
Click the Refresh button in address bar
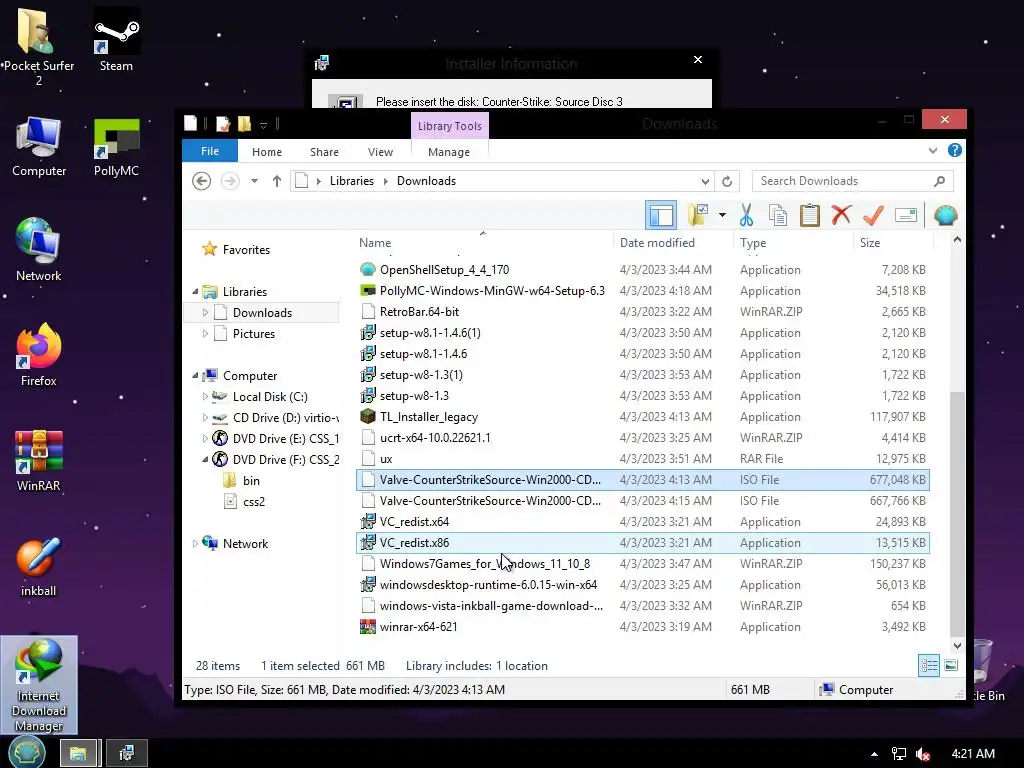pos(727,181)
